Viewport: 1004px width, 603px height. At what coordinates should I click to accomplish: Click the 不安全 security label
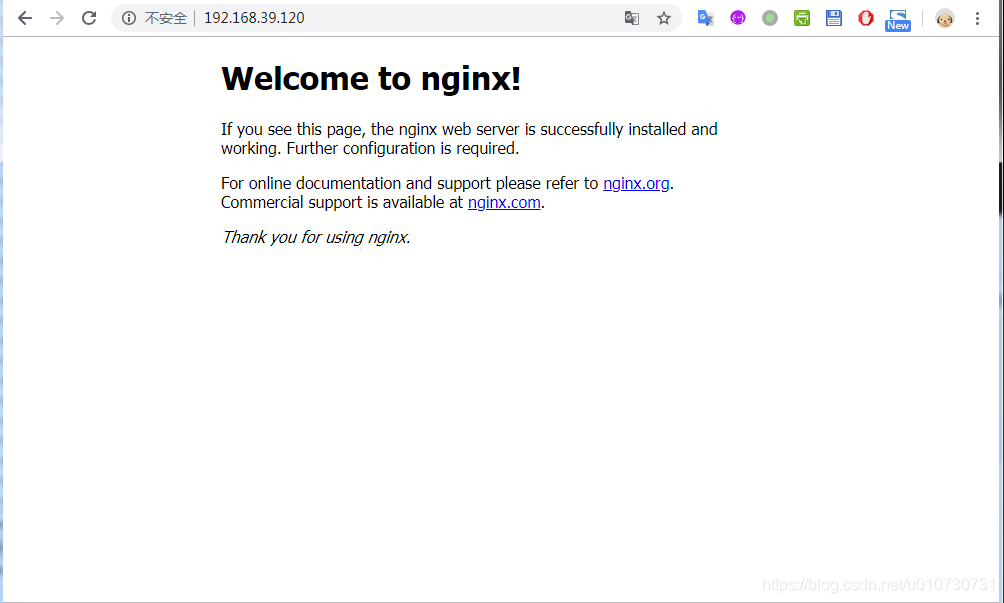166,18
